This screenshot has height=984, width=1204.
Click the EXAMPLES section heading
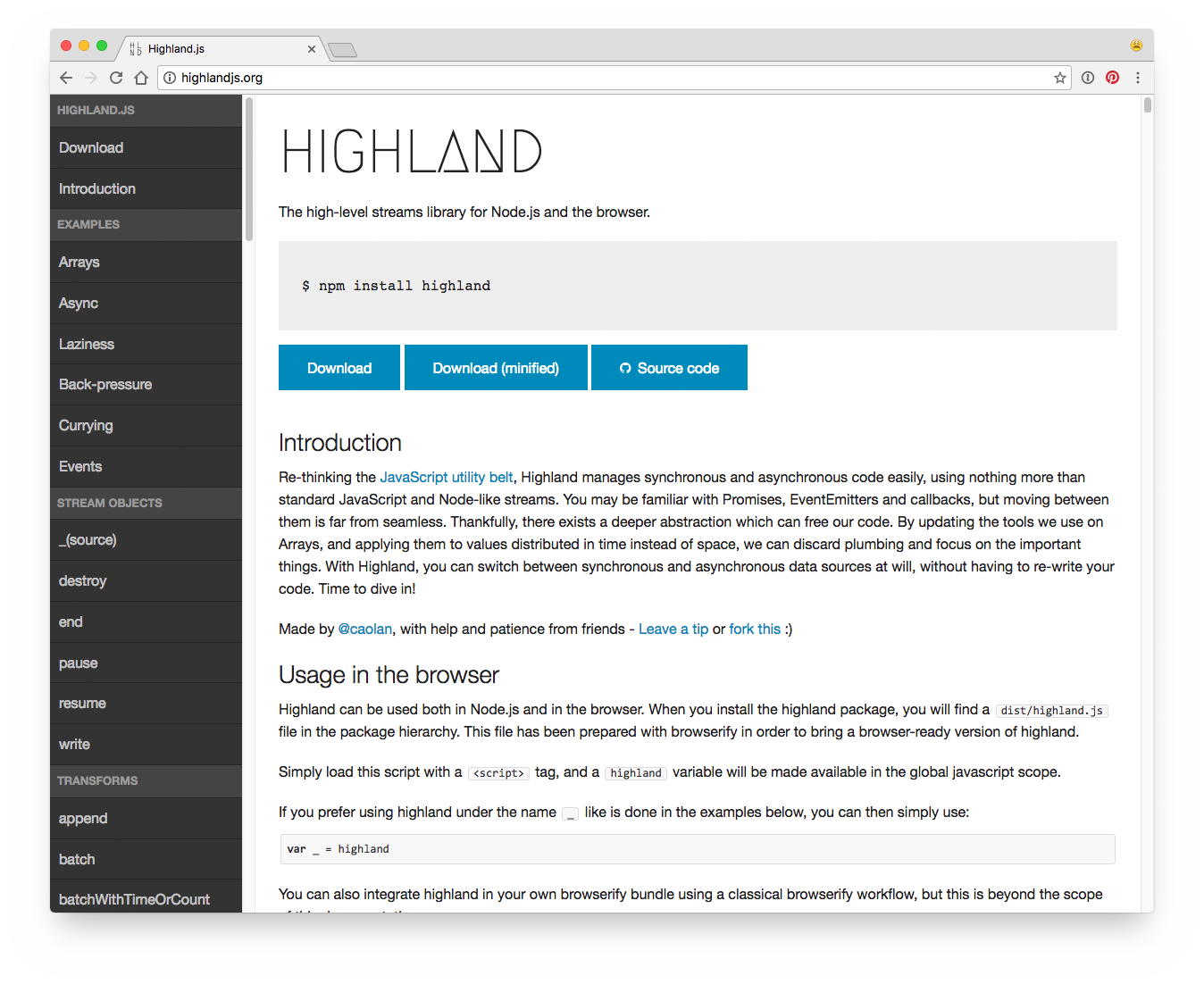[146, 225]
